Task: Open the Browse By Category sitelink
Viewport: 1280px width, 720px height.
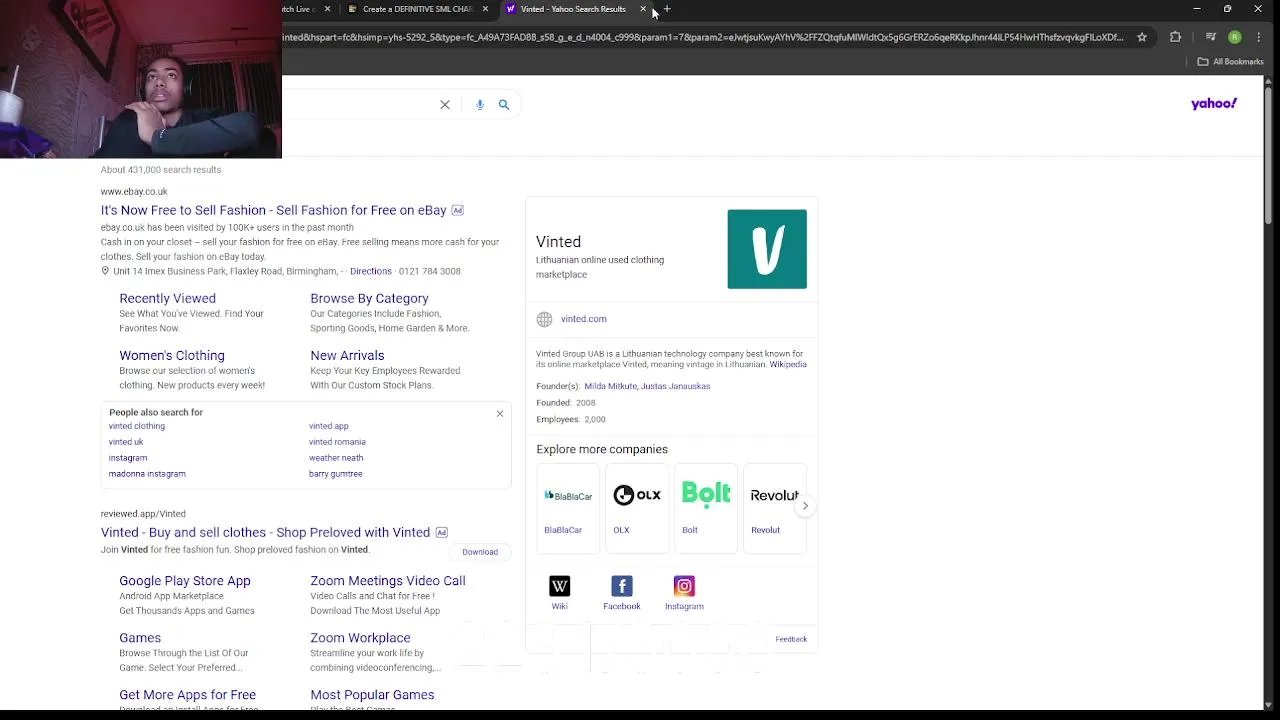Action: 369,298
